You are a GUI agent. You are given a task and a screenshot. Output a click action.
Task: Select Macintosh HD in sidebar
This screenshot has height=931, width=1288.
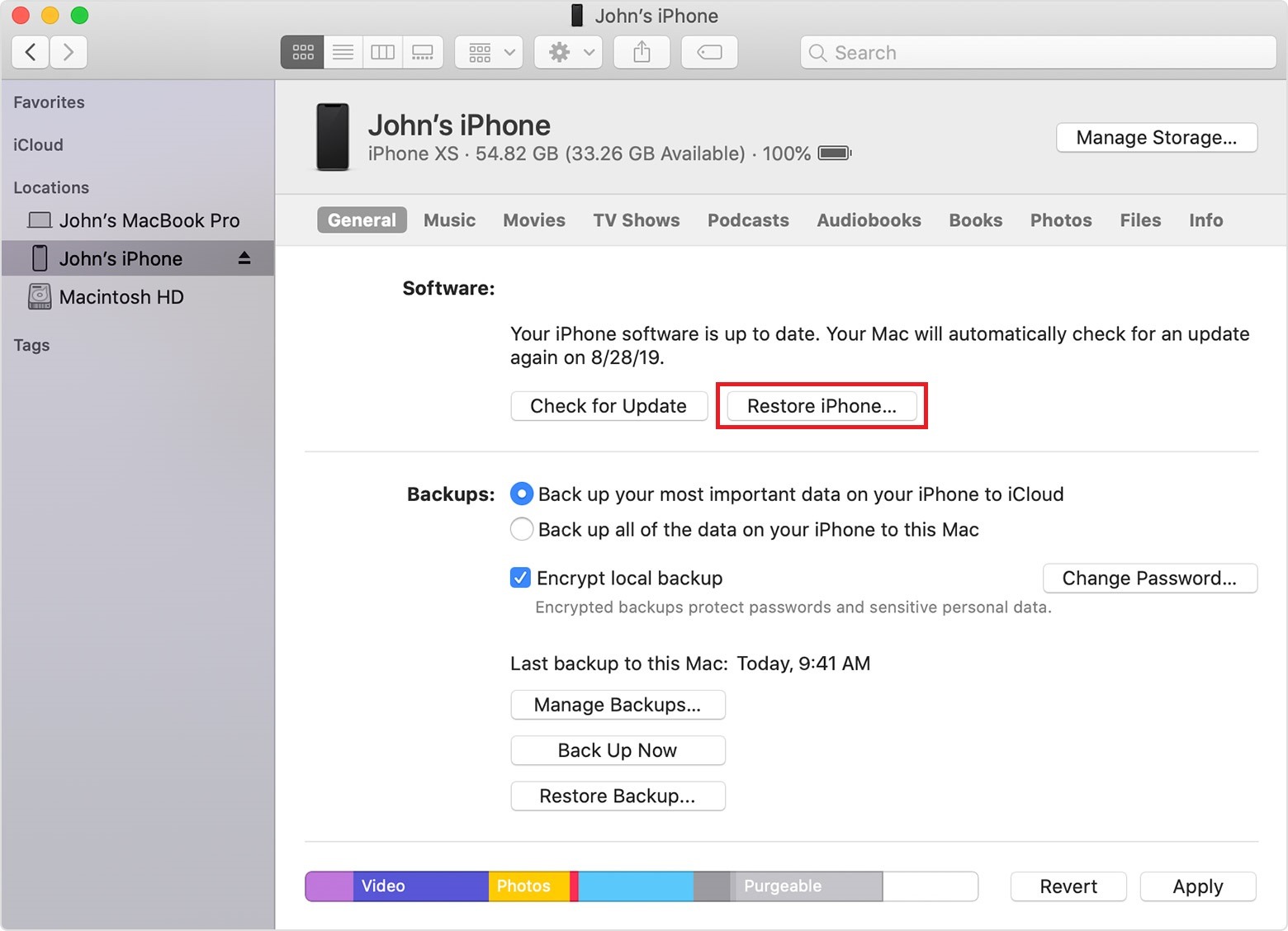121,297
